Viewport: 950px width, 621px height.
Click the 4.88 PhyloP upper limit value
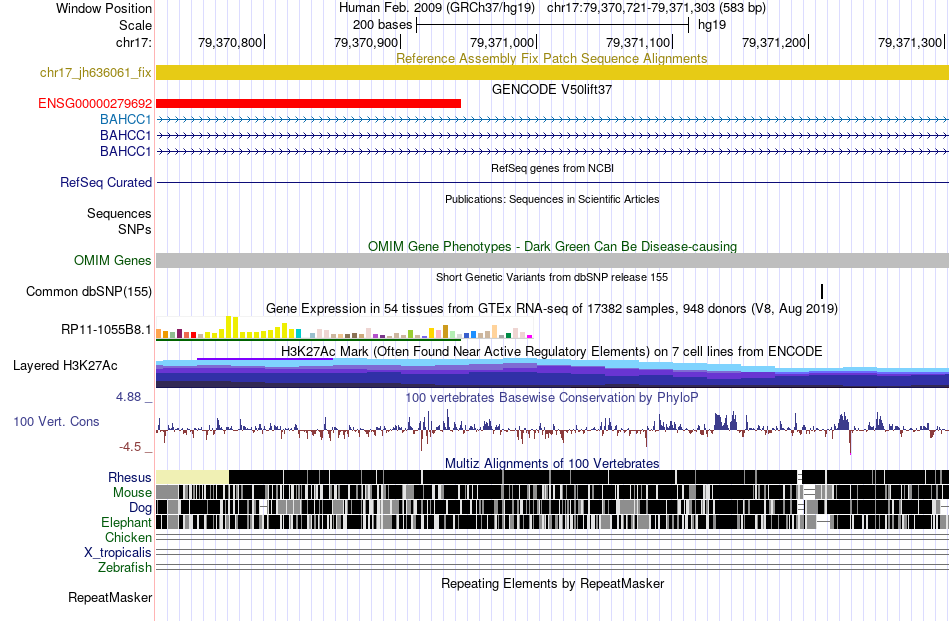point(128,397)
